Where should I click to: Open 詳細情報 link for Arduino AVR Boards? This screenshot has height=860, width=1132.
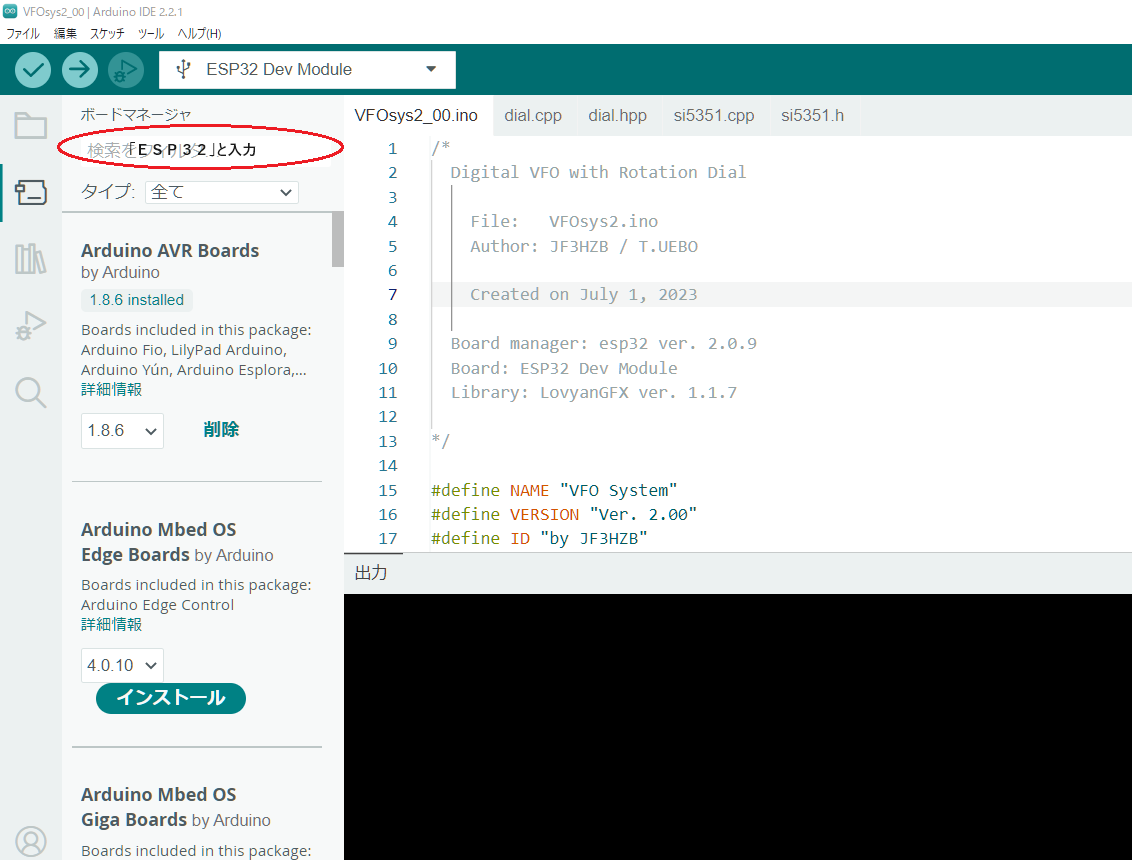(x=111, y=390)
